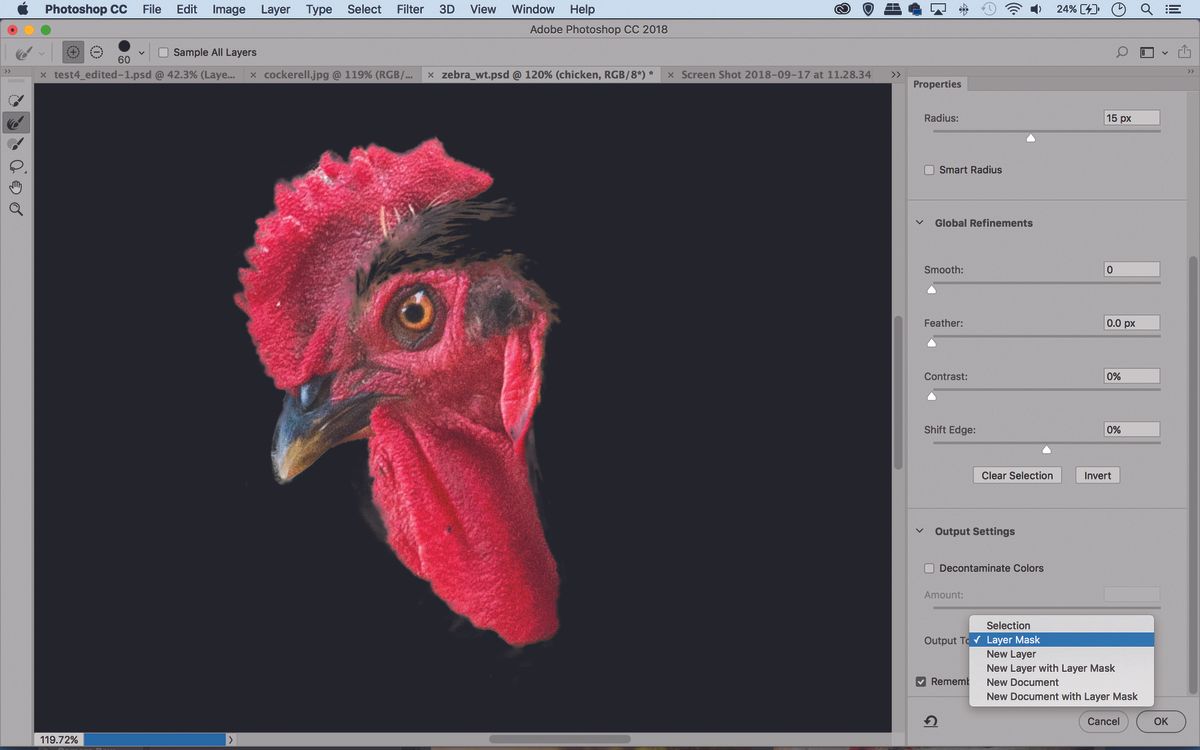Image resolution: width=1200 pixels, height=750 pixels.
Task: Select the Lasso tool
Action: coord(16,166)
